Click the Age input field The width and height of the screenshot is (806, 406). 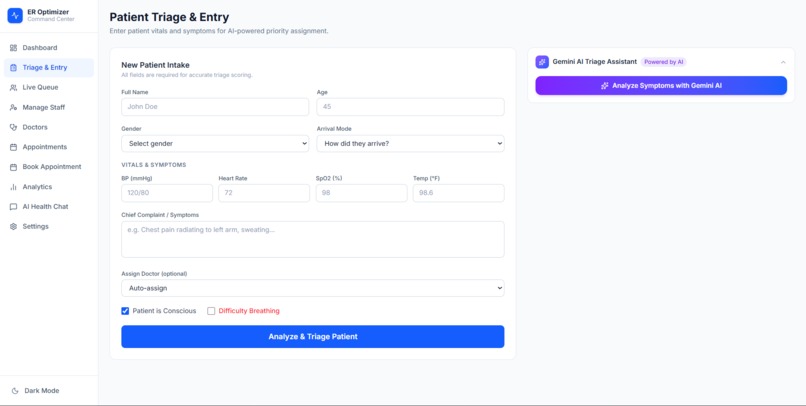[x=410, y=107]
